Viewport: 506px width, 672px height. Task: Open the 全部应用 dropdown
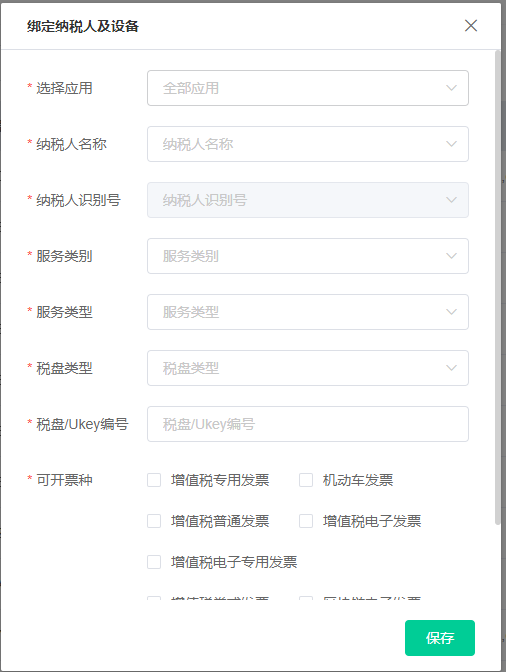[308, 88]
